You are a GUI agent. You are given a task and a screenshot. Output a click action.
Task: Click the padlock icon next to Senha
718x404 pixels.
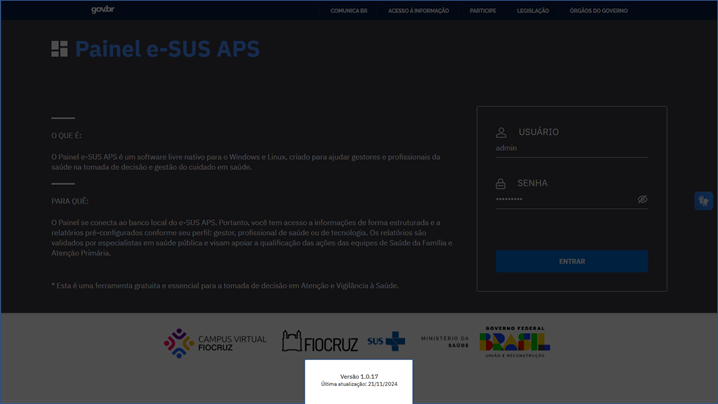500,184
